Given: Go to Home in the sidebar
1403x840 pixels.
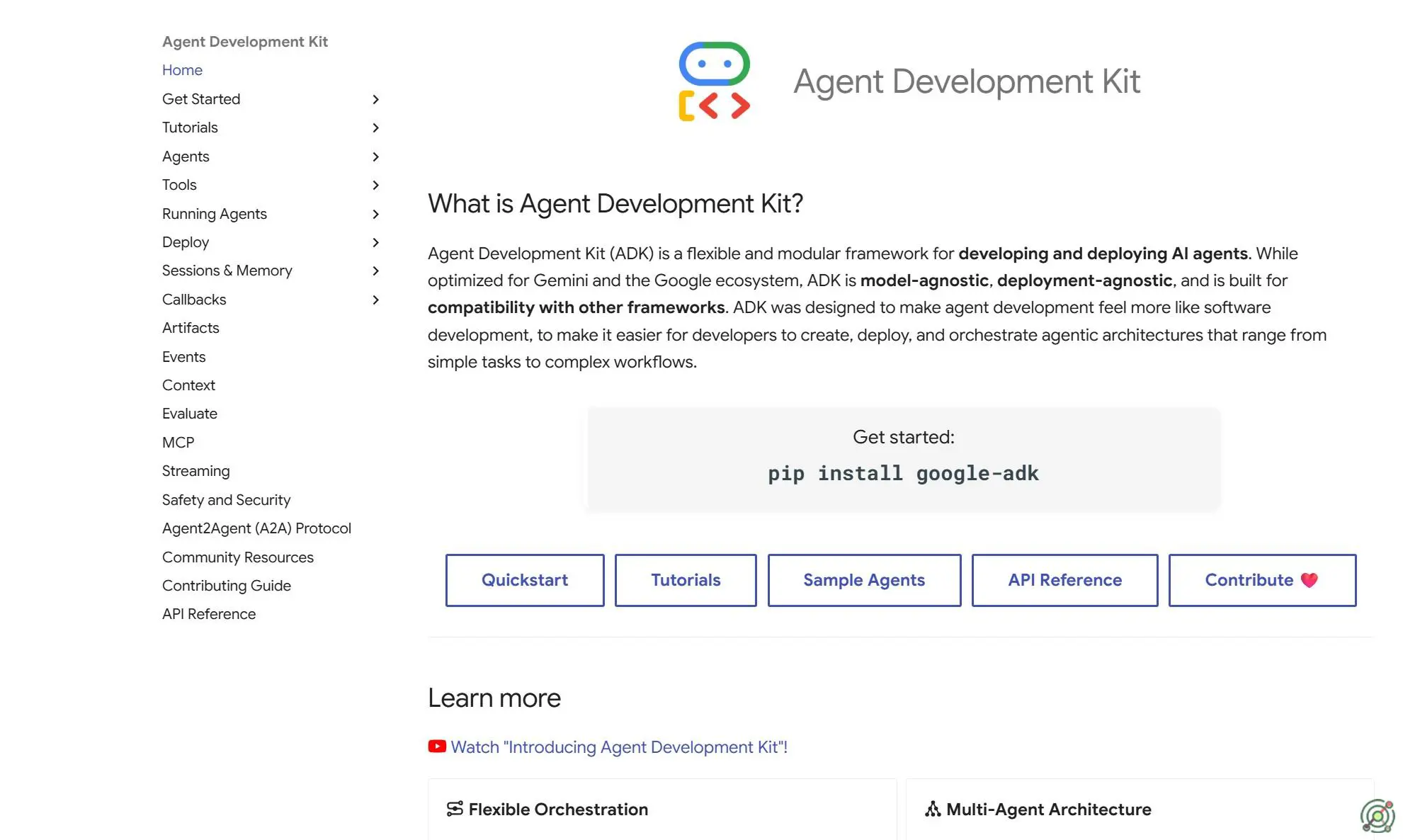Looking at the screenshot, I should pos(182,70).
